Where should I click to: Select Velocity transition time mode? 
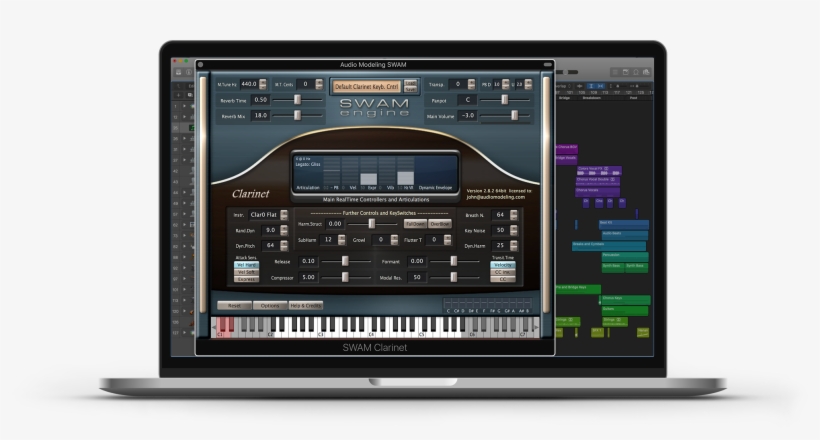503,265
